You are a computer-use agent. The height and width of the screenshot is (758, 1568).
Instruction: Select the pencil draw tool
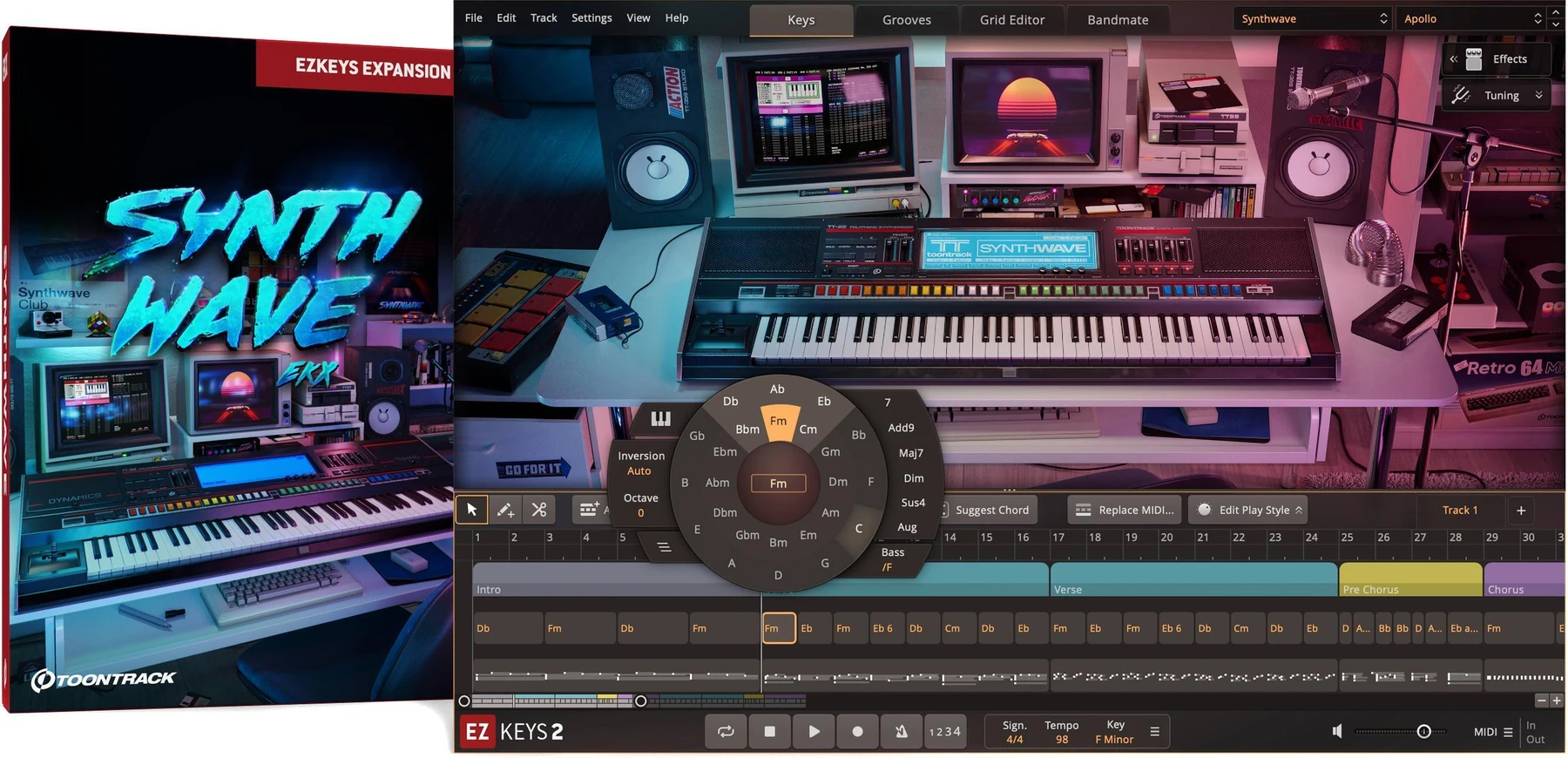click(x=505, y=510)
